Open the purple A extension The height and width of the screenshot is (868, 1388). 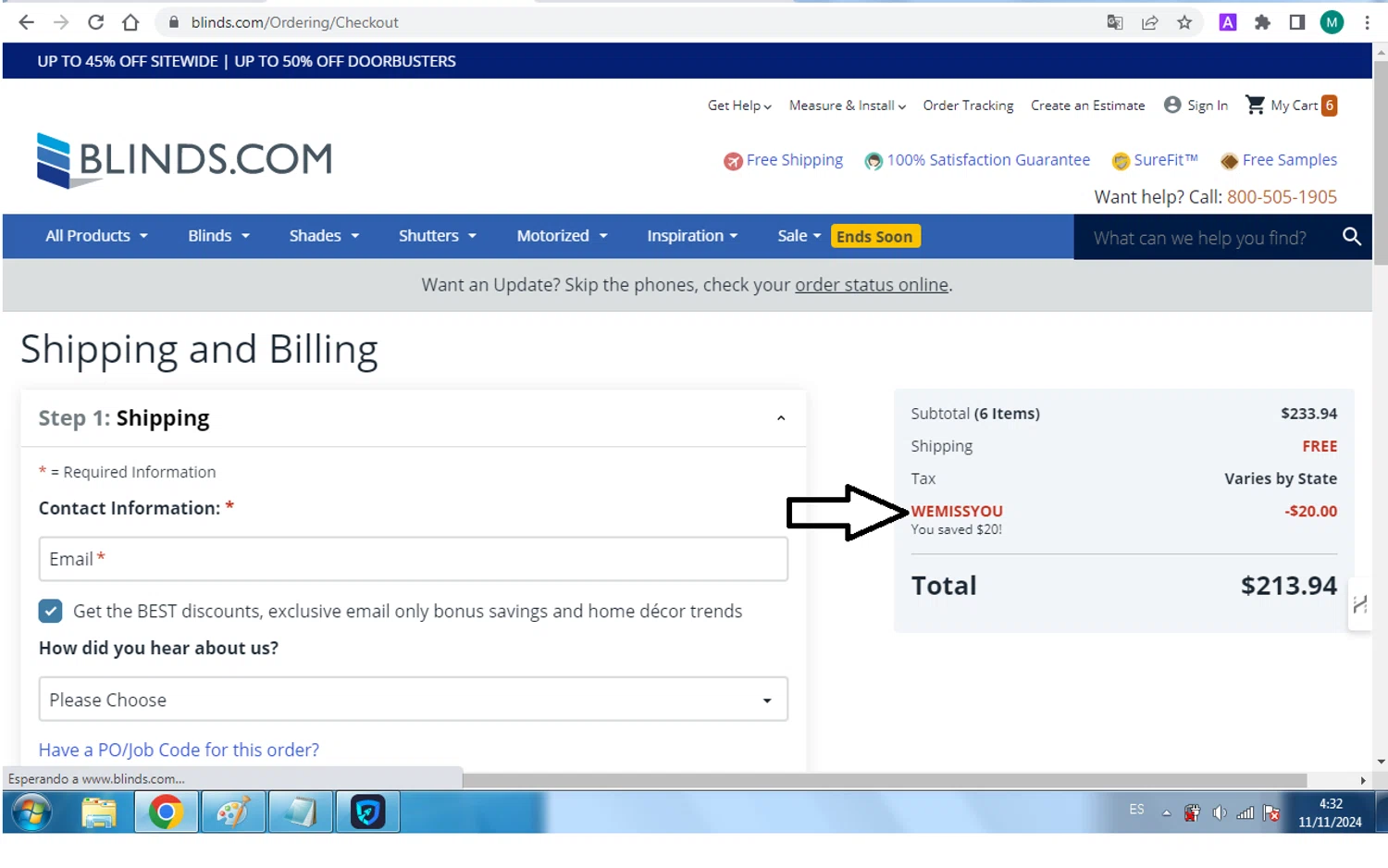[1228, 22]
